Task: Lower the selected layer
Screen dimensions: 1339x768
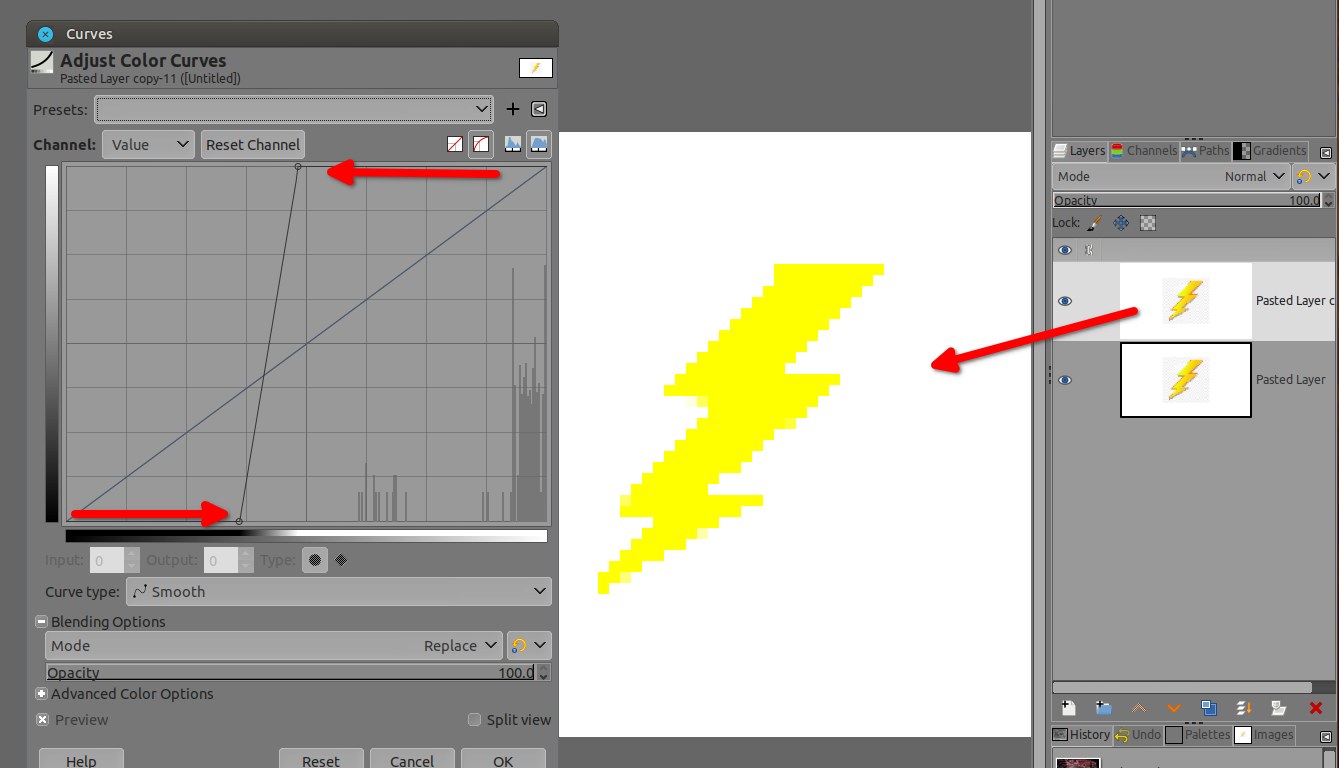Action: (1174, 708)
